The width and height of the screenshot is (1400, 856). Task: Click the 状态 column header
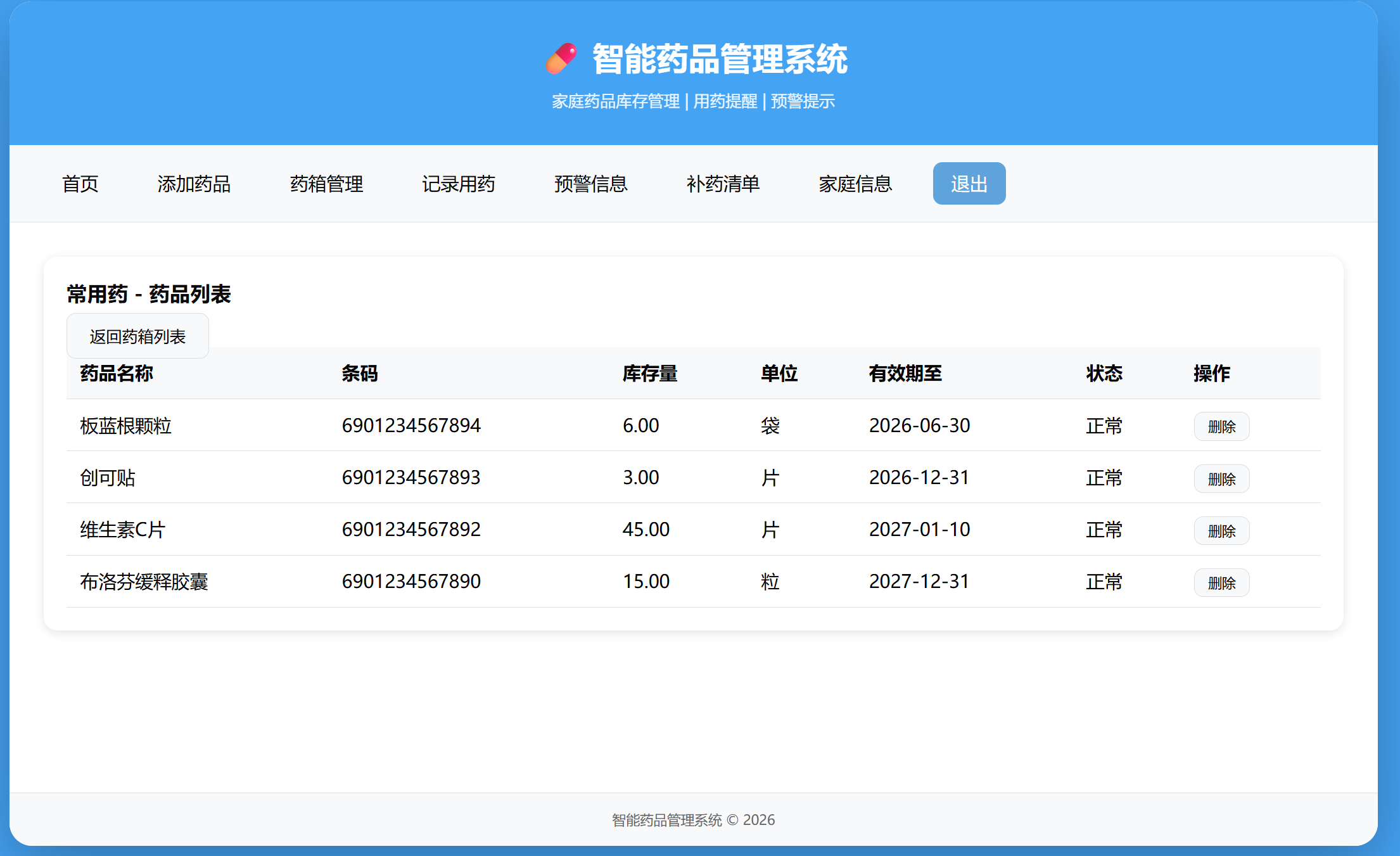1104,374
